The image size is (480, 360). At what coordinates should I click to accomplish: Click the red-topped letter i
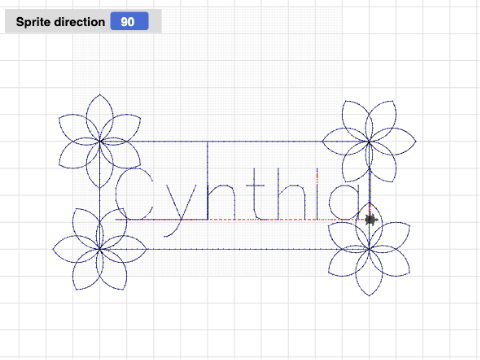coord(317,194)
